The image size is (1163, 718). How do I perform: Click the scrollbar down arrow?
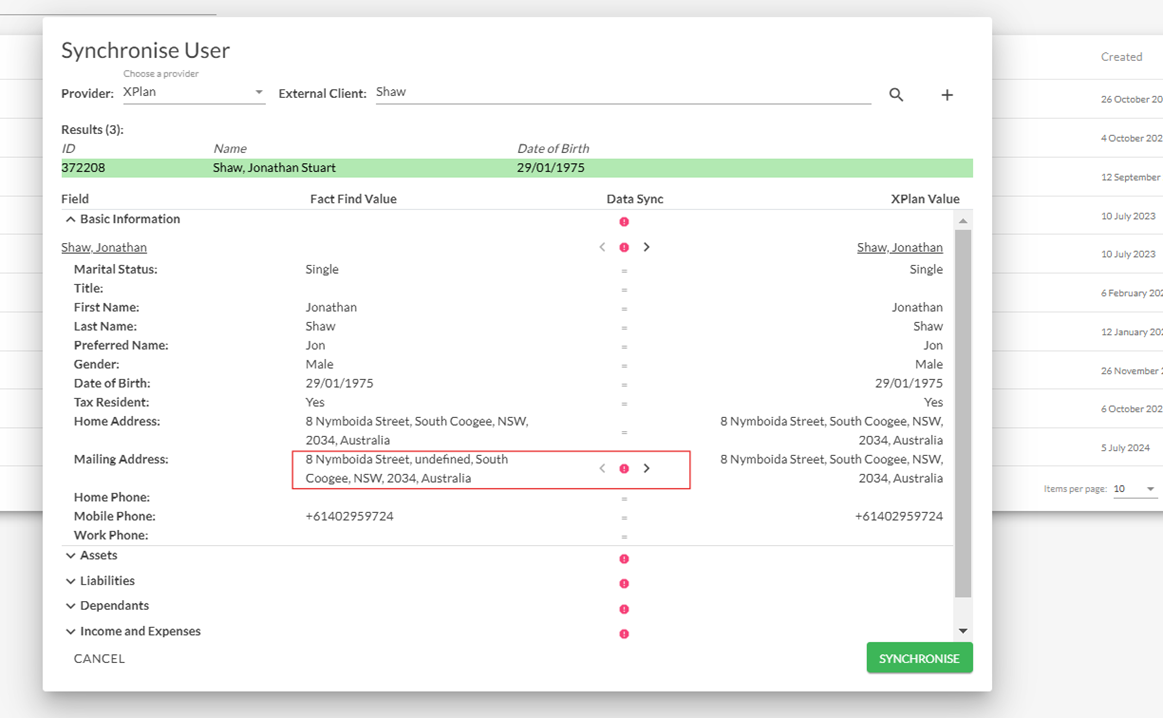[963, 631]
